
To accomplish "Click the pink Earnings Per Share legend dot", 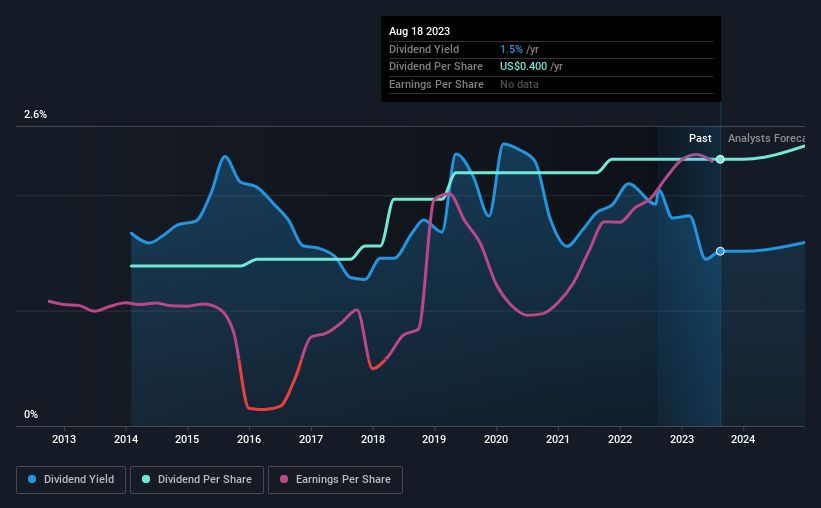I will 284,479.
